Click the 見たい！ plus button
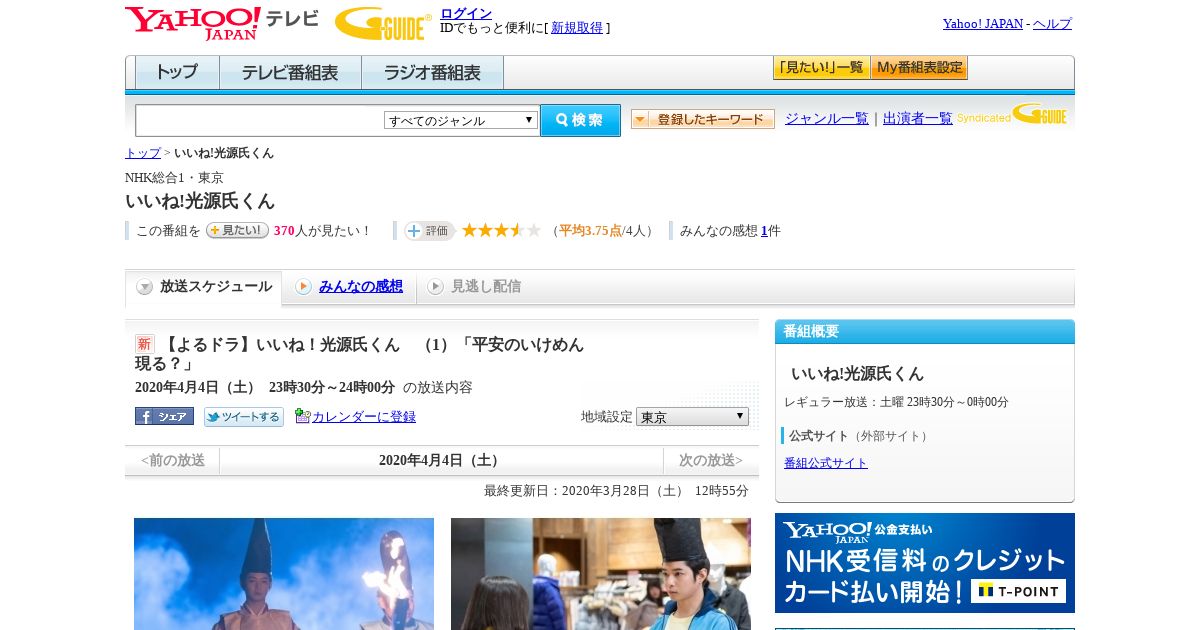The image size is (1200, 630). click(237, 230)
